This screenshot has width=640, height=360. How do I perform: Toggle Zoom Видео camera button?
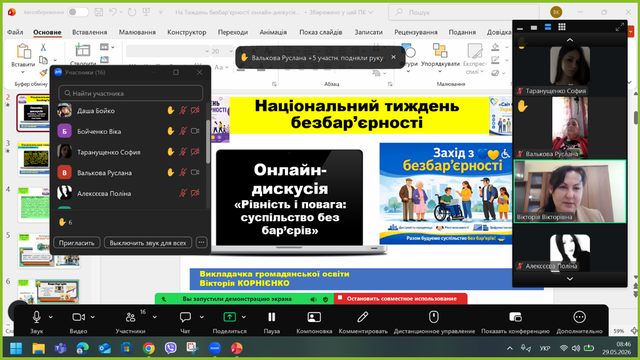[x=78, y=322]
